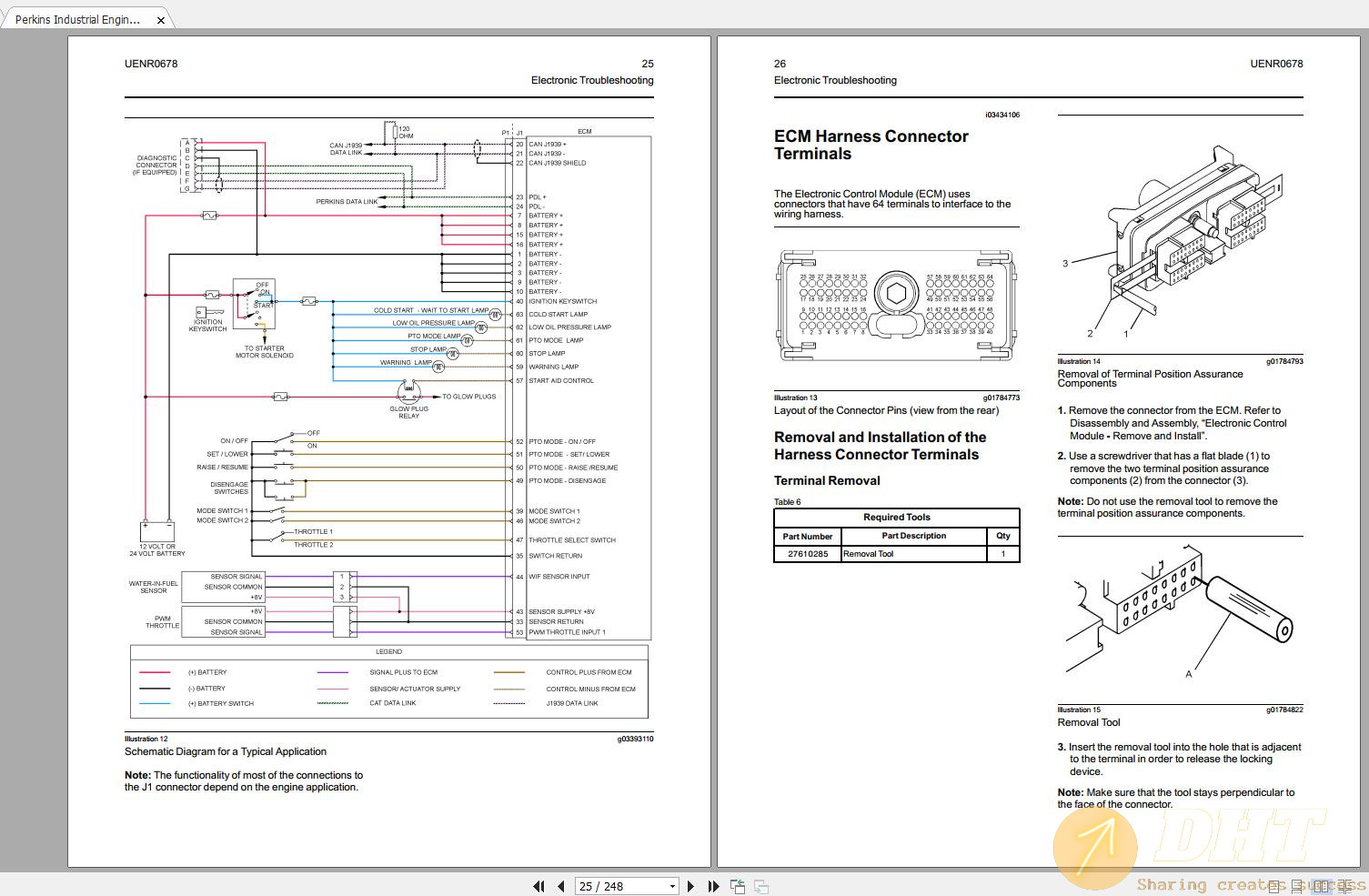This screenshot has width=1369, height=896.
Task: Click the 'WIF SENSOR INPUT' pin label
Action: click(x=559, y=576)
